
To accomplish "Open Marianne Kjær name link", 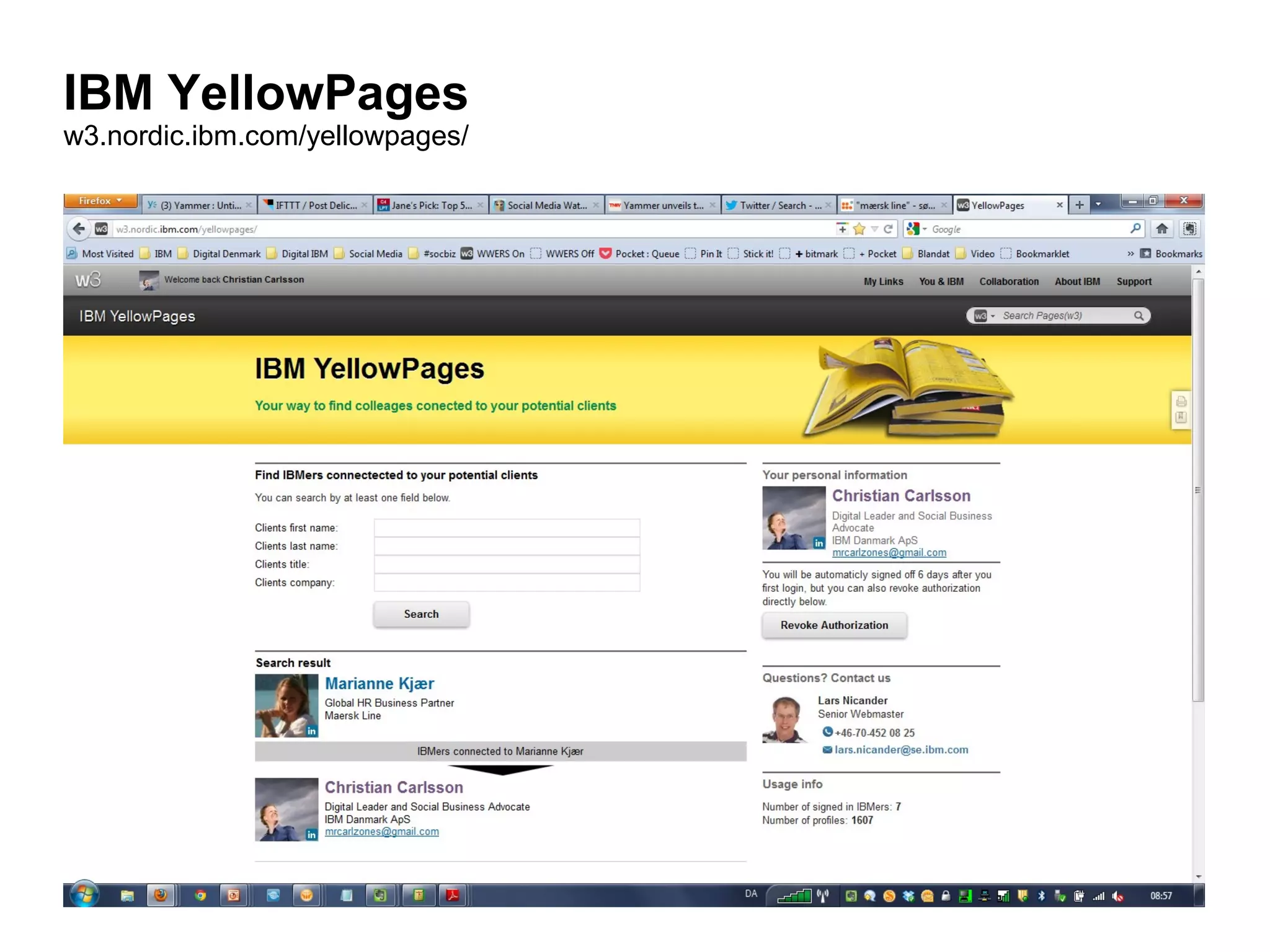I will click(x=380, y=684).
